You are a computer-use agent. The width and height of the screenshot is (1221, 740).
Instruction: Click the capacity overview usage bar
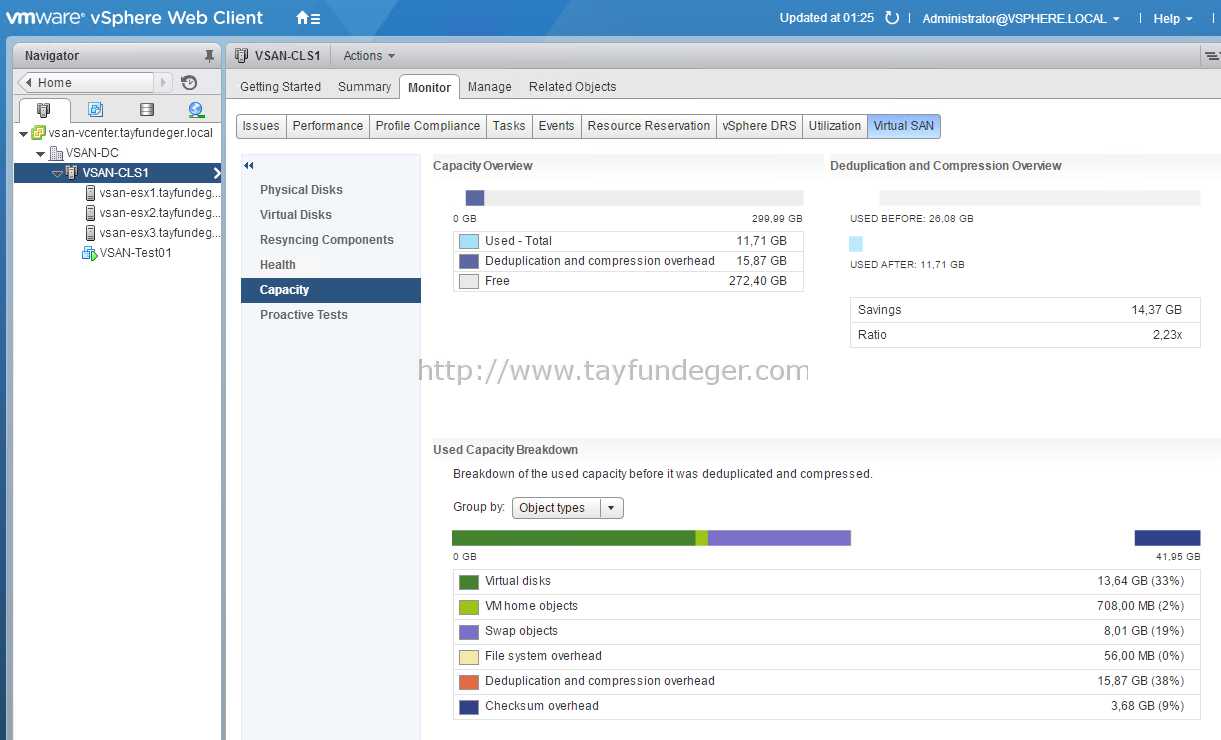point(634,198)
